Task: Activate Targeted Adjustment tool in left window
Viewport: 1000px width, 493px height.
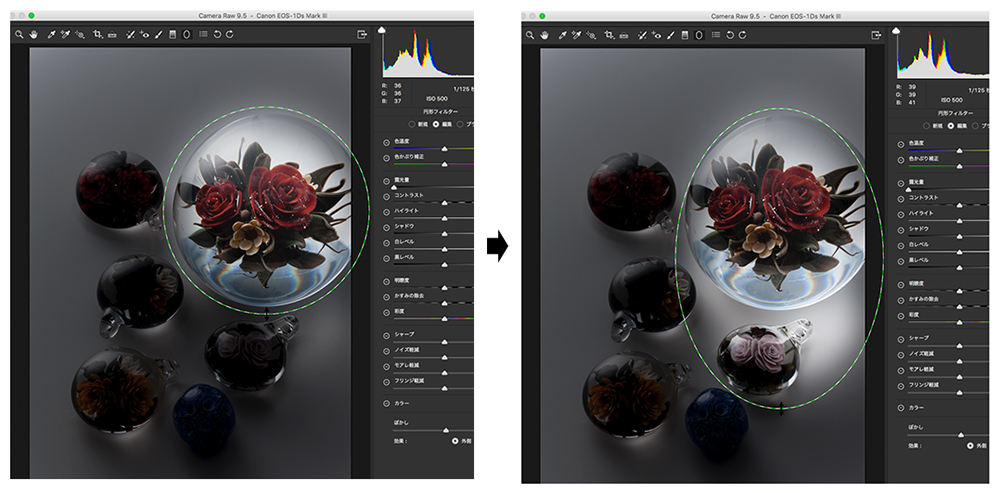Action: pos(79,34)
